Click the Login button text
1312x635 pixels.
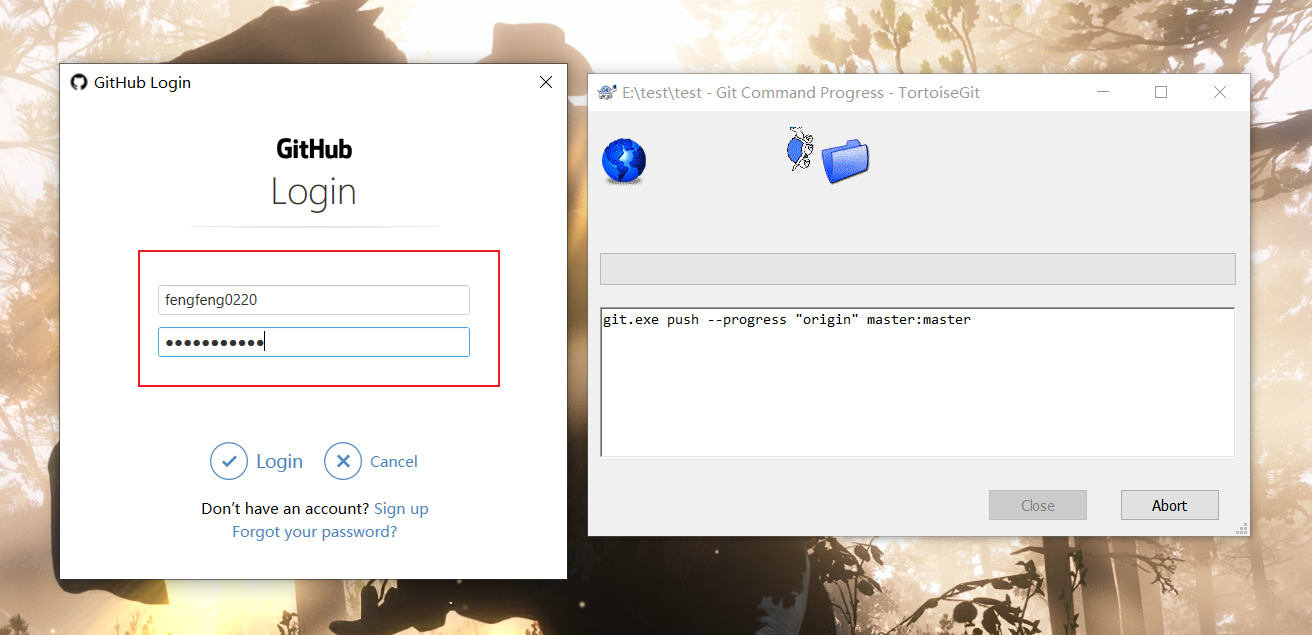279,461
